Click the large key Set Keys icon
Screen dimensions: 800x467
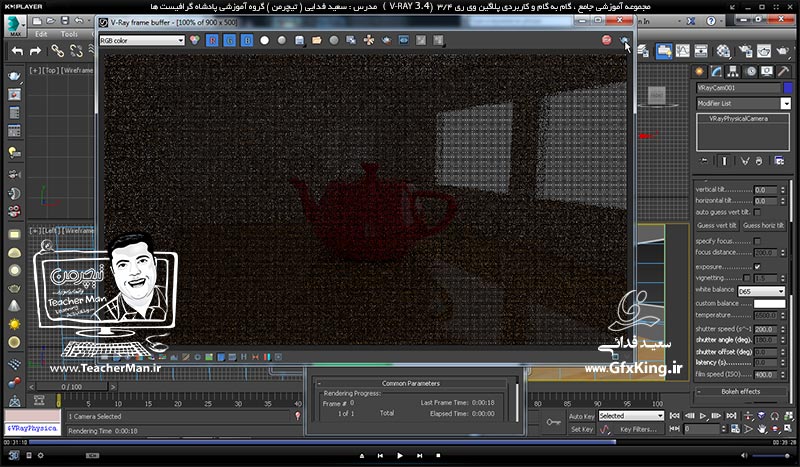(x=554, y=423)
